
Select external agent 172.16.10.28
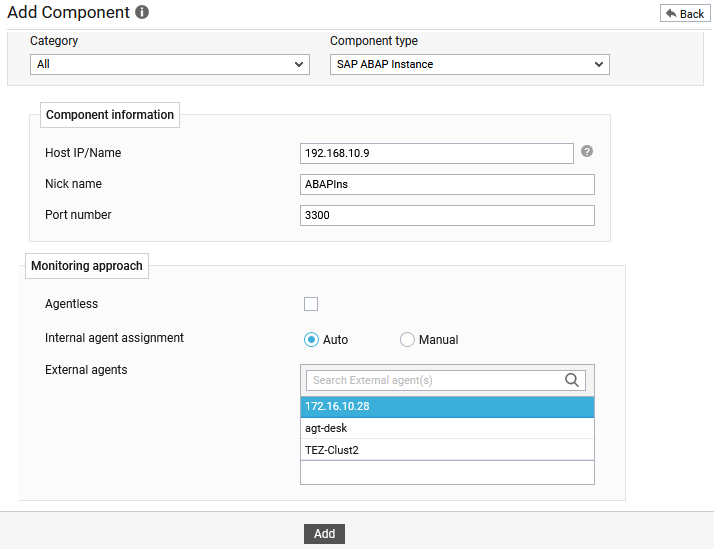(x=447, y=407)
